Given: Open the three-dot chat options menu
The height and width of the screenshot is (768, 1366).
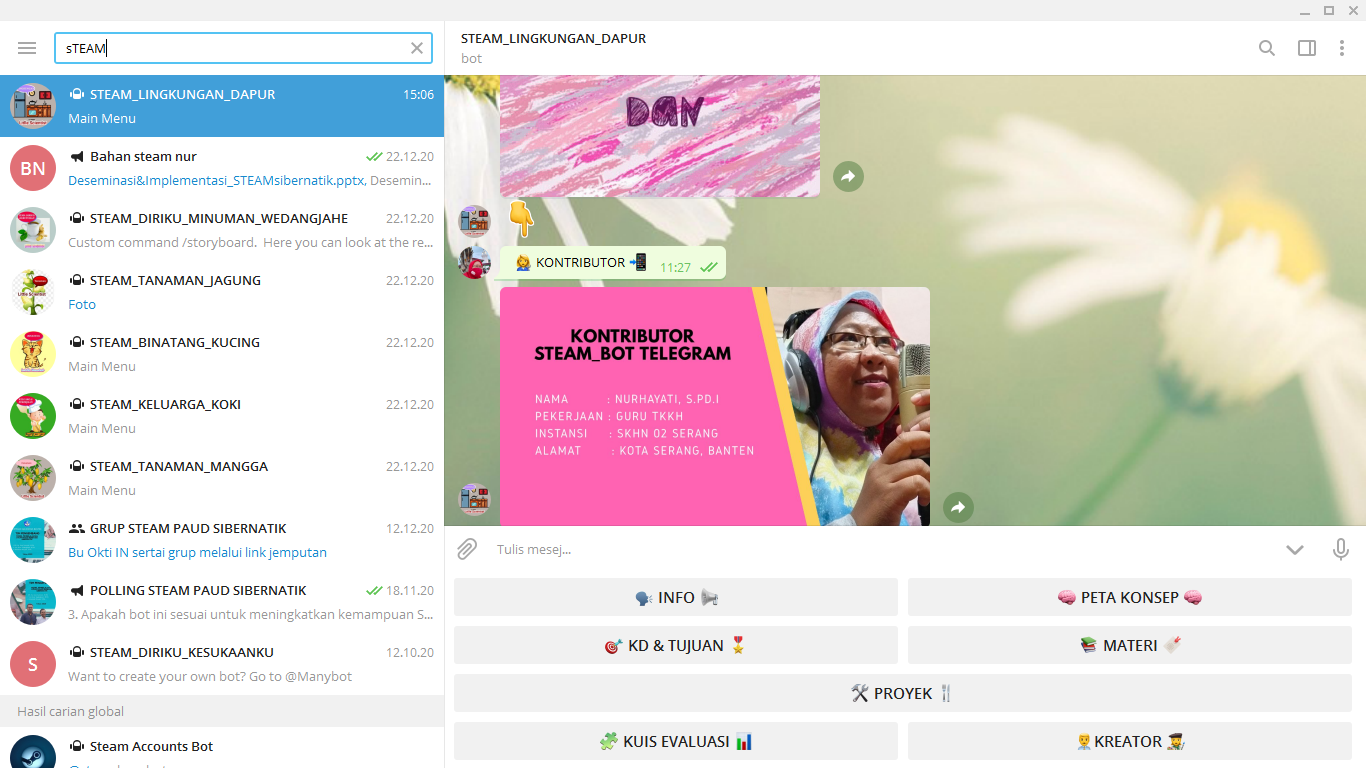Looking at the screenshot, I should pos(1342,48).
